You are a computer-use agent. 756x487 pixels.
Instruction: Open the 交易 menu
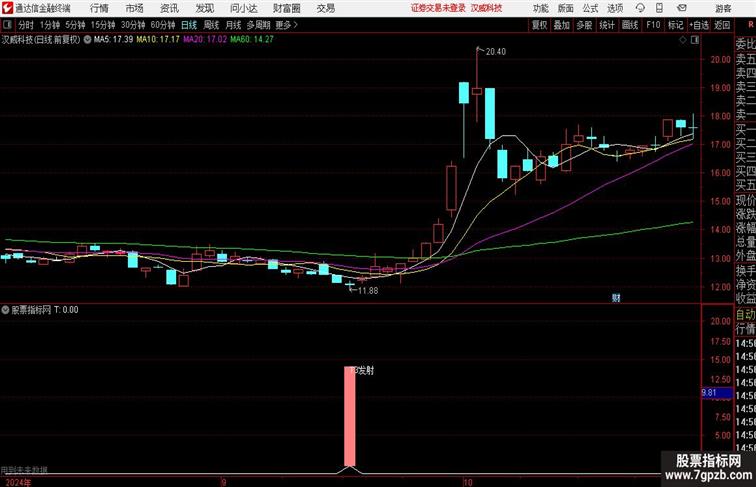325,8
